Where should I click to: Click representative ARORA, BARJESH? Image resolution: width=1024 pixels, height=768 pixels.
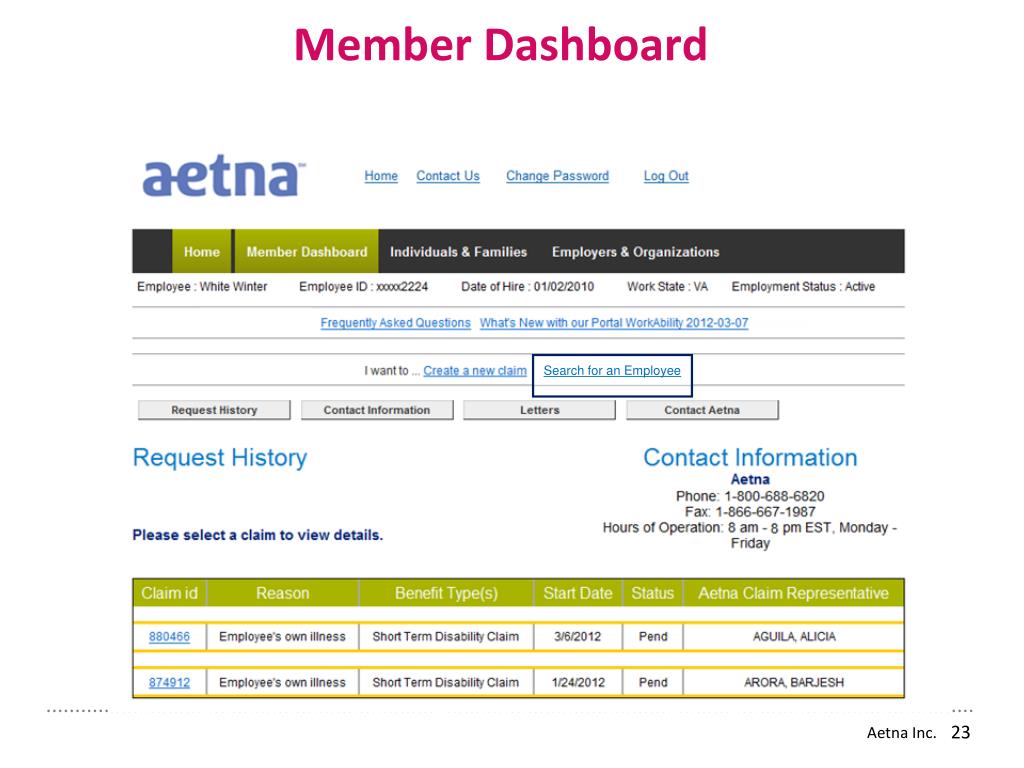tap(794, 682)
